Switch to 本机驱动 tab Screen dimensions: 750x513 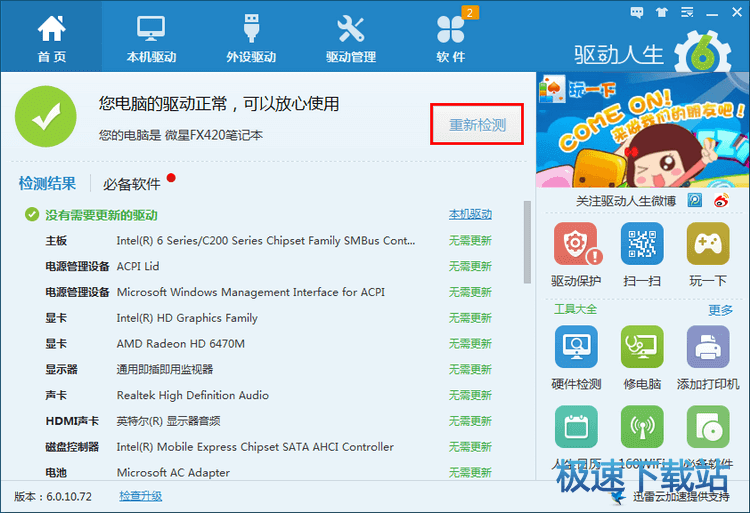[x=151, y=37]
